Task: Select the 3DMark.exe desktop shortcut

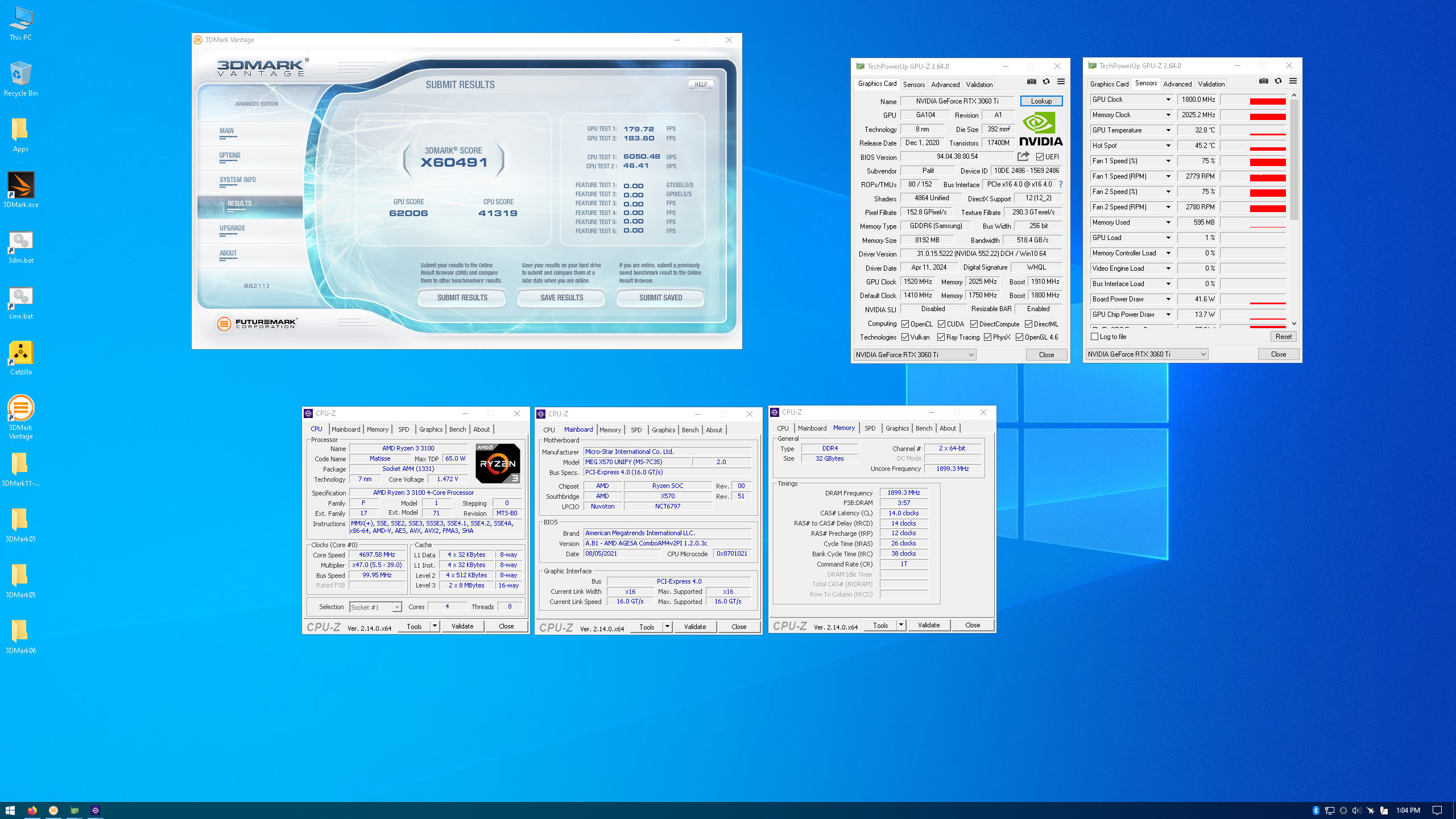Action: (20, 191)
